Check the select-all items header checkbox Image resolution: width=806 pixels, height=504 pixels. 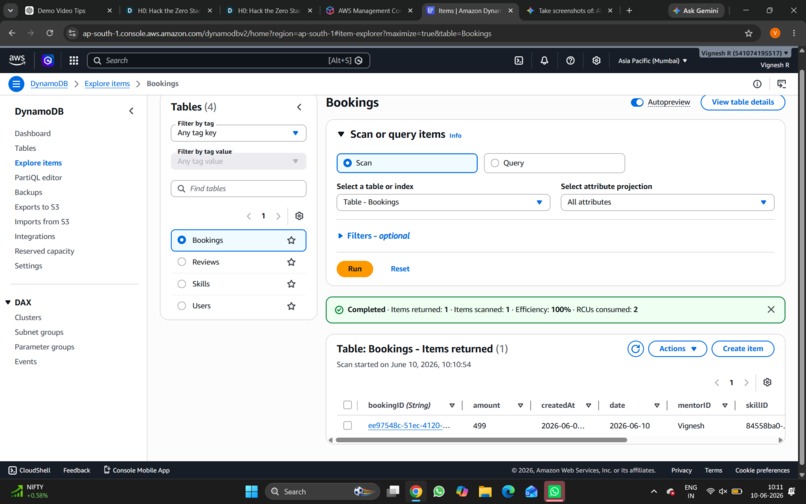[x=347, y=405]
